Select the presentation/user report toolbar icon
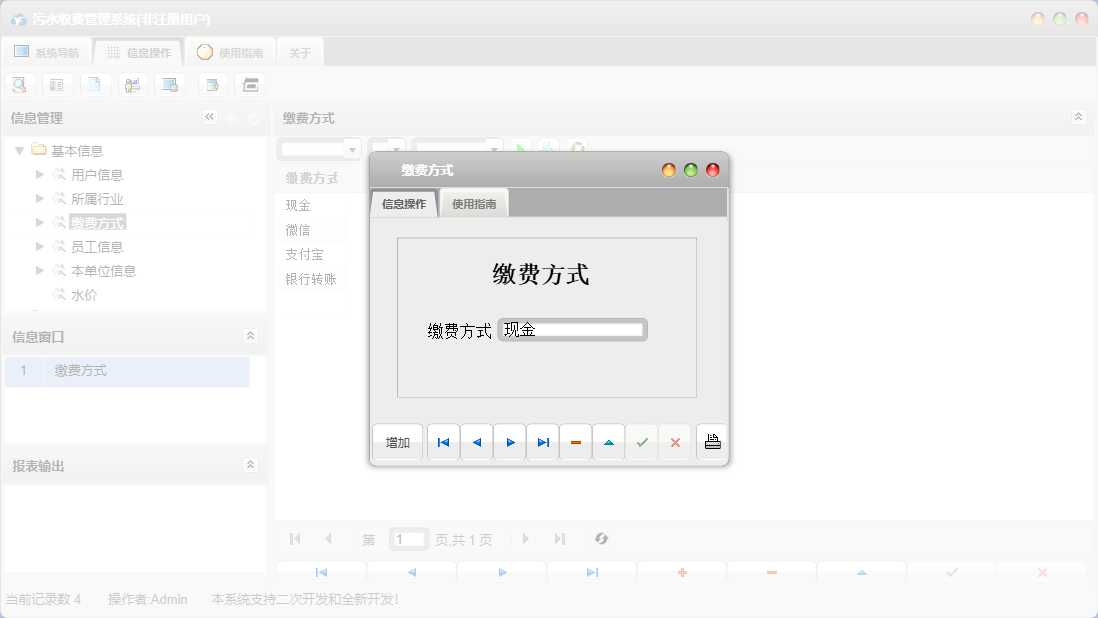1098x618 pixels. click(133, 84)
